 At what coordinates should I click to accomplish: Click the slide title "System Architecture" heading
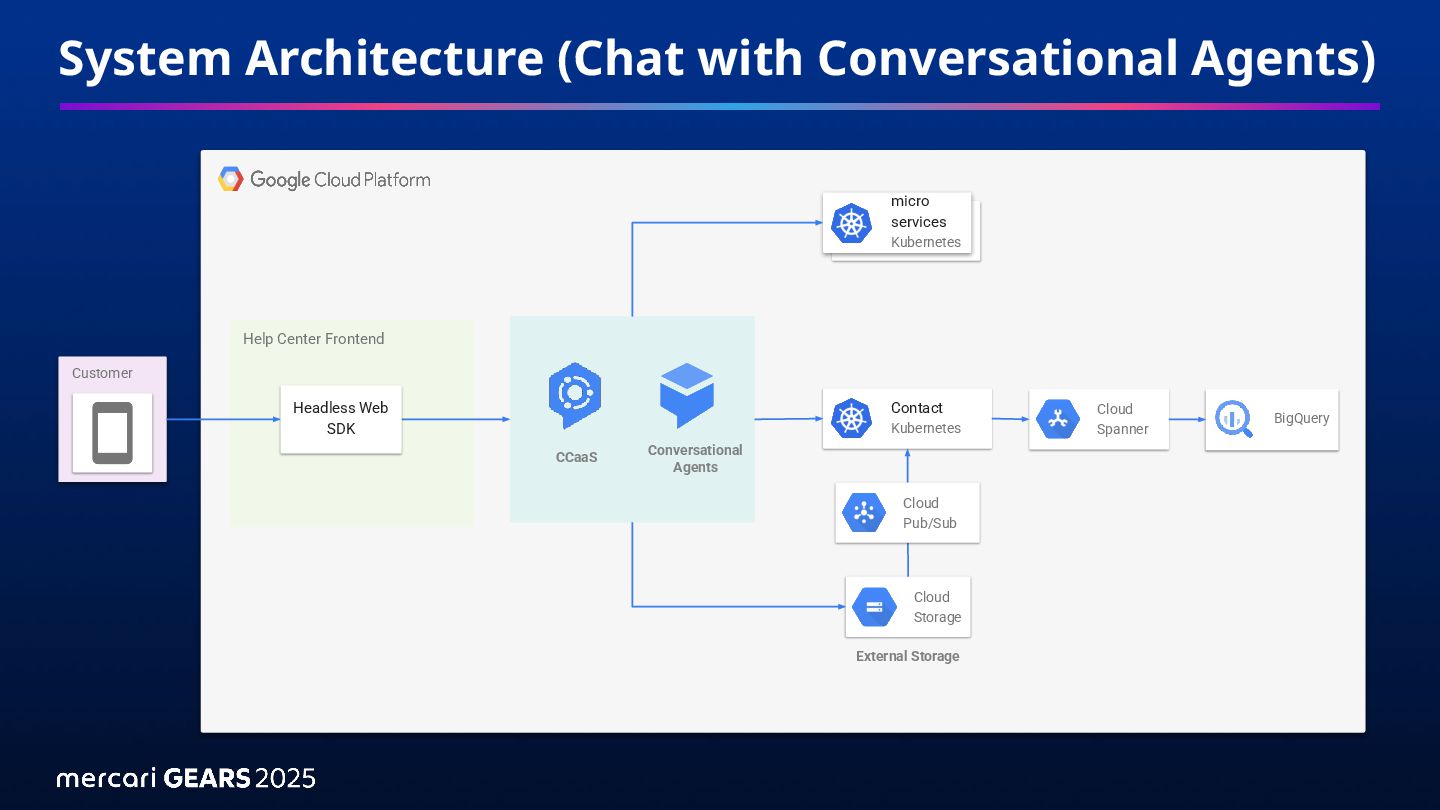coord(717,58)
